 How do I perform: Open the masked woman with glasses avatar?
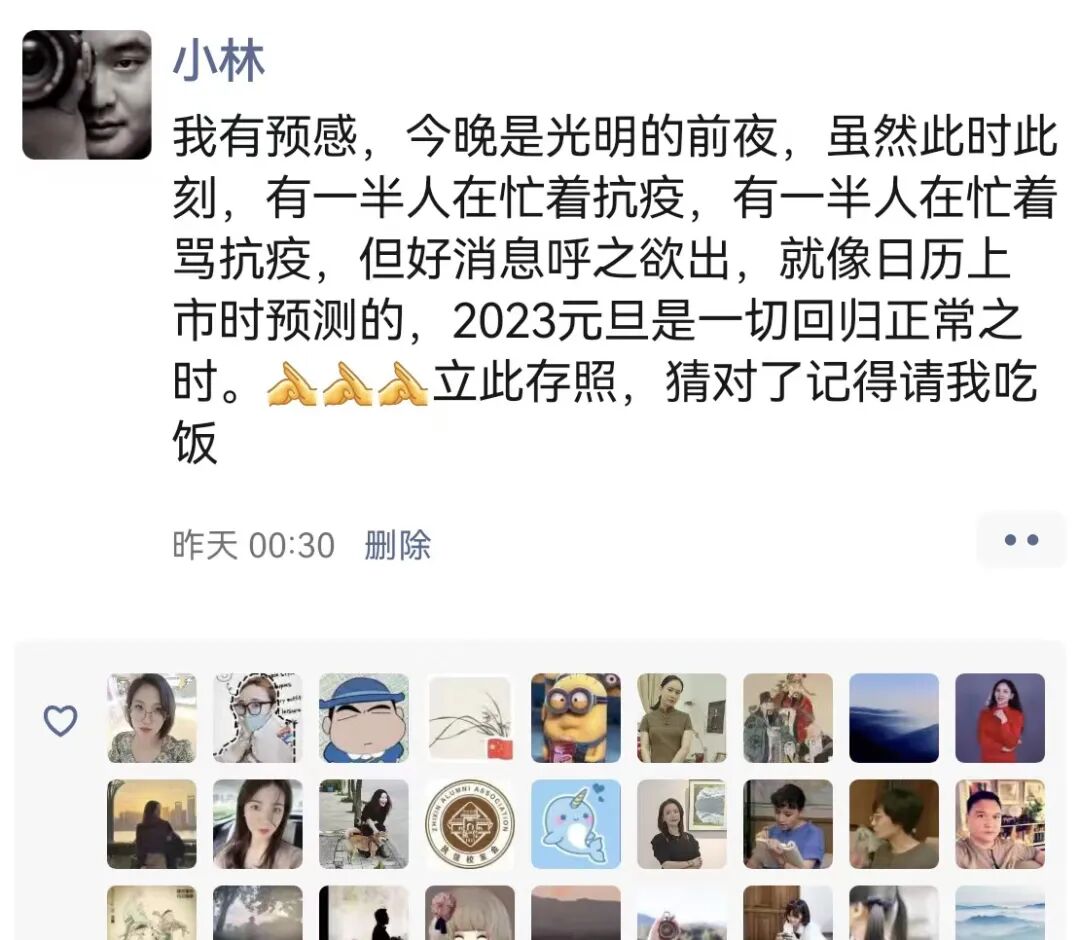click(258, 718)
